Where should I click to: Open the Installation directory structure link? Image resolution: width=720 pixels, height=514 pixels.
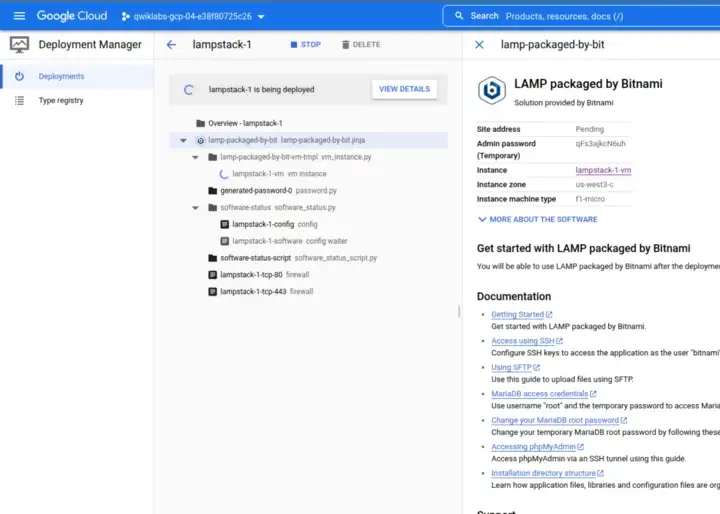point(547,473)
